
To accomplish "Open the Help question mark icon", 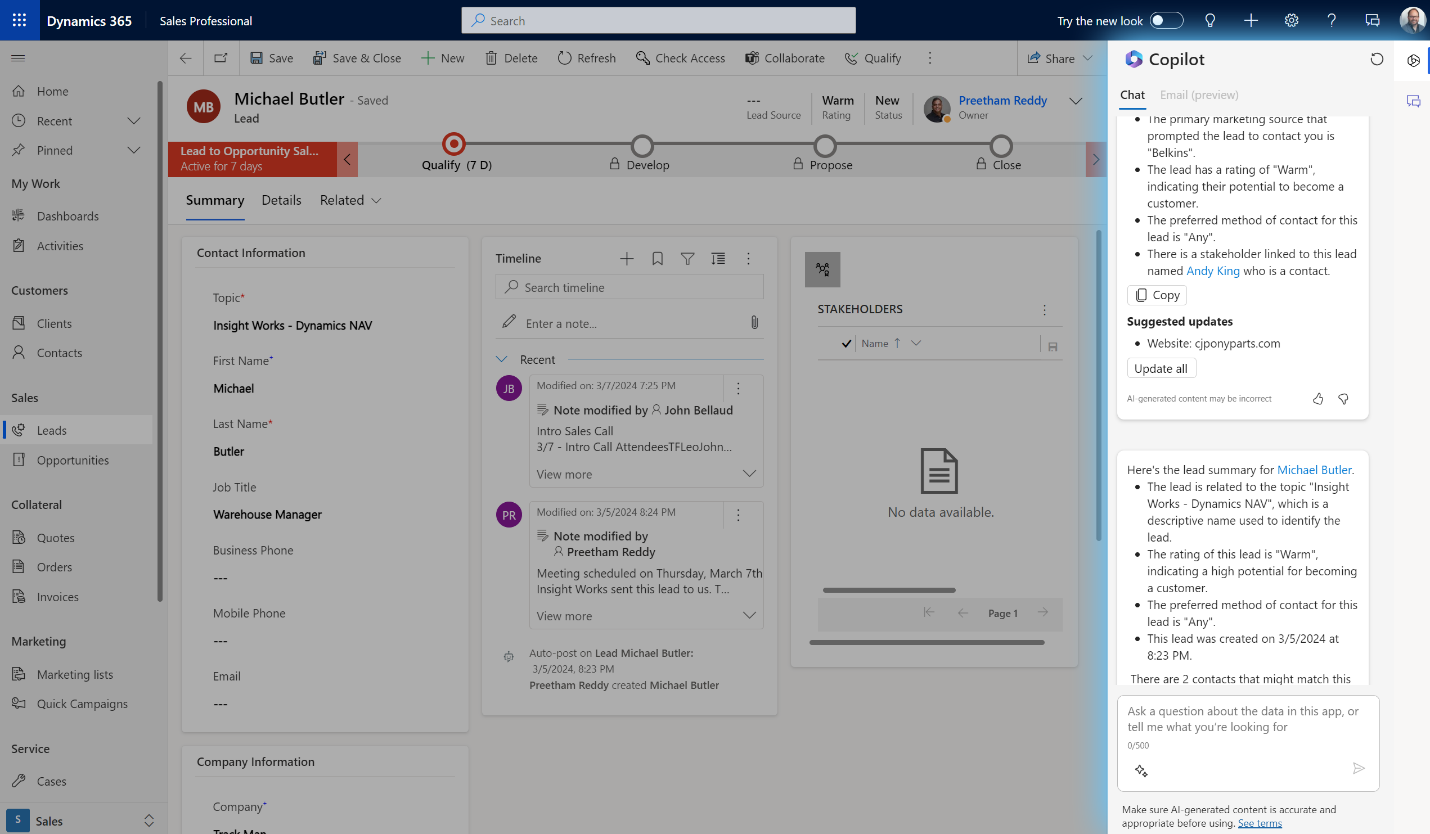I will (1332, 20).
